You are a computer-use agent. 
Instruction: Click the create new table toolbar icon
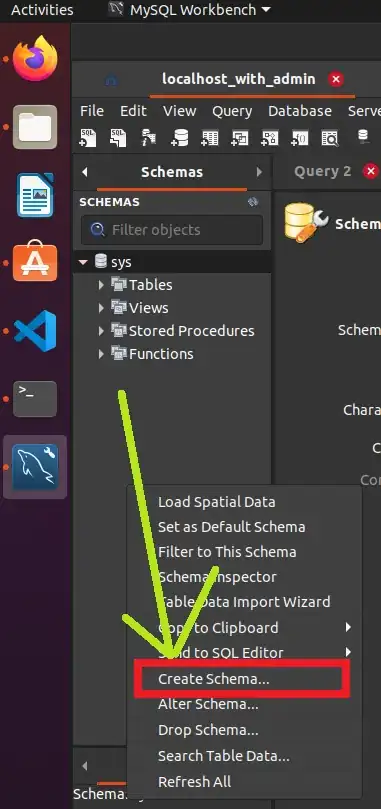point(210,138)
